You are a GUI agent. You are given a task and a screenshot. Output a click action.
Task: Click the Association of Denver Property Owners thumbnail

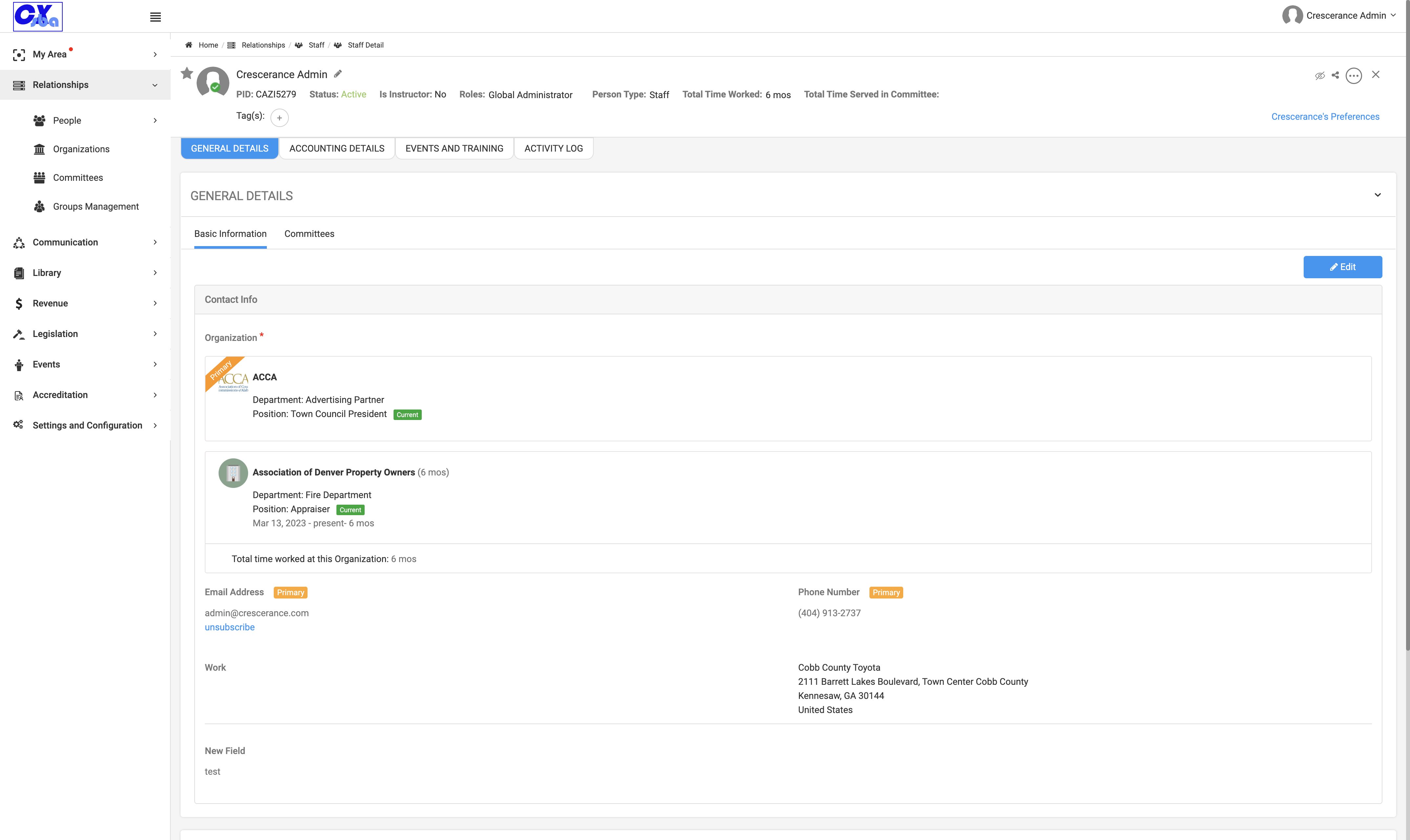233,472
